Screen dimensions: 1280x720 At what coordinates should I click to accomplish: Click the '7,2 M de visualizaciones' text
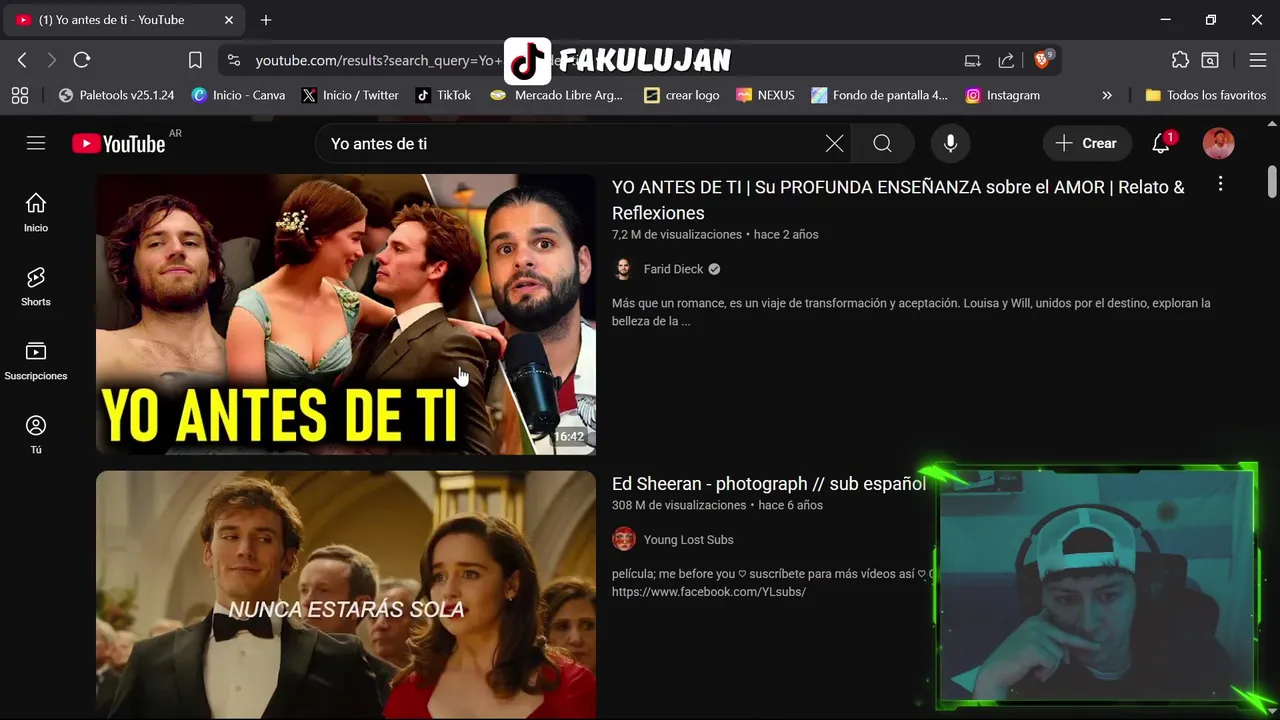click(x=677, y=234)
